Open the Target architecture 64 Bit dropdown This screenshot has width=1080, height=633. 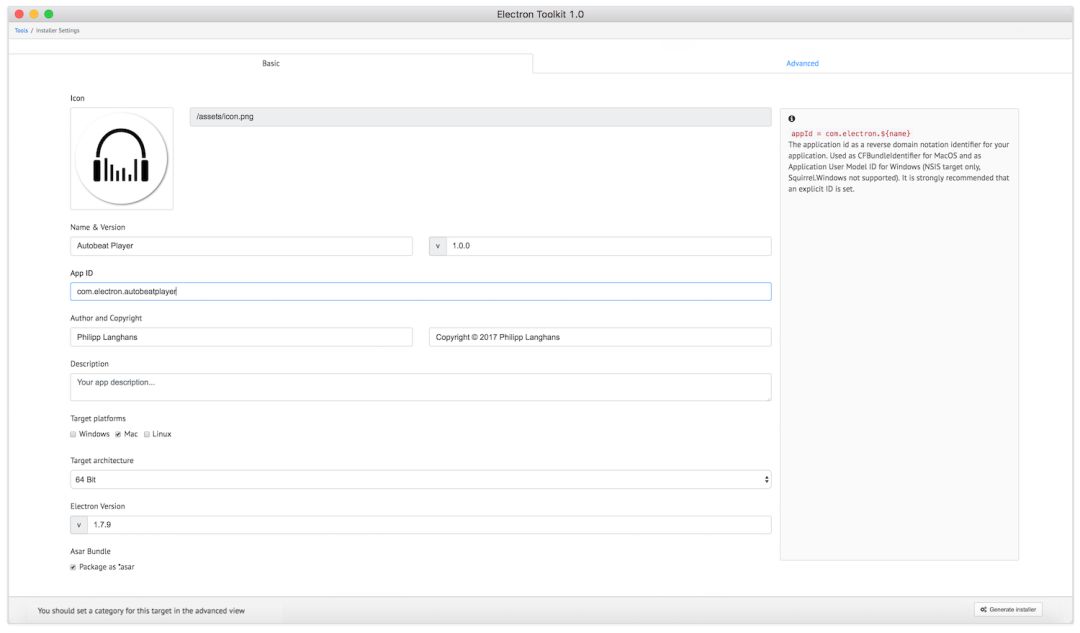420,479
